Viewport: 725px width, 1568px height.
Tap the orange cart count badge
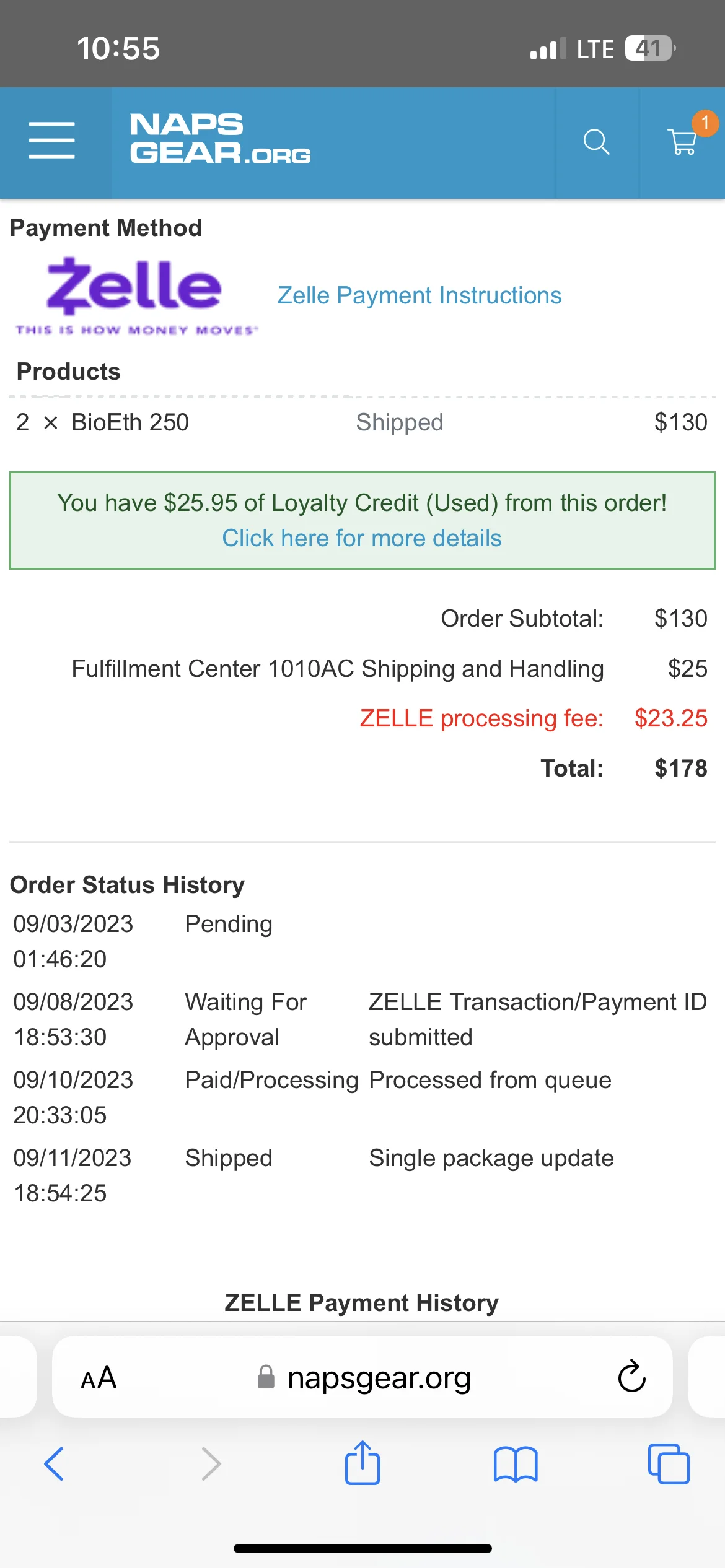click(705, 123)
